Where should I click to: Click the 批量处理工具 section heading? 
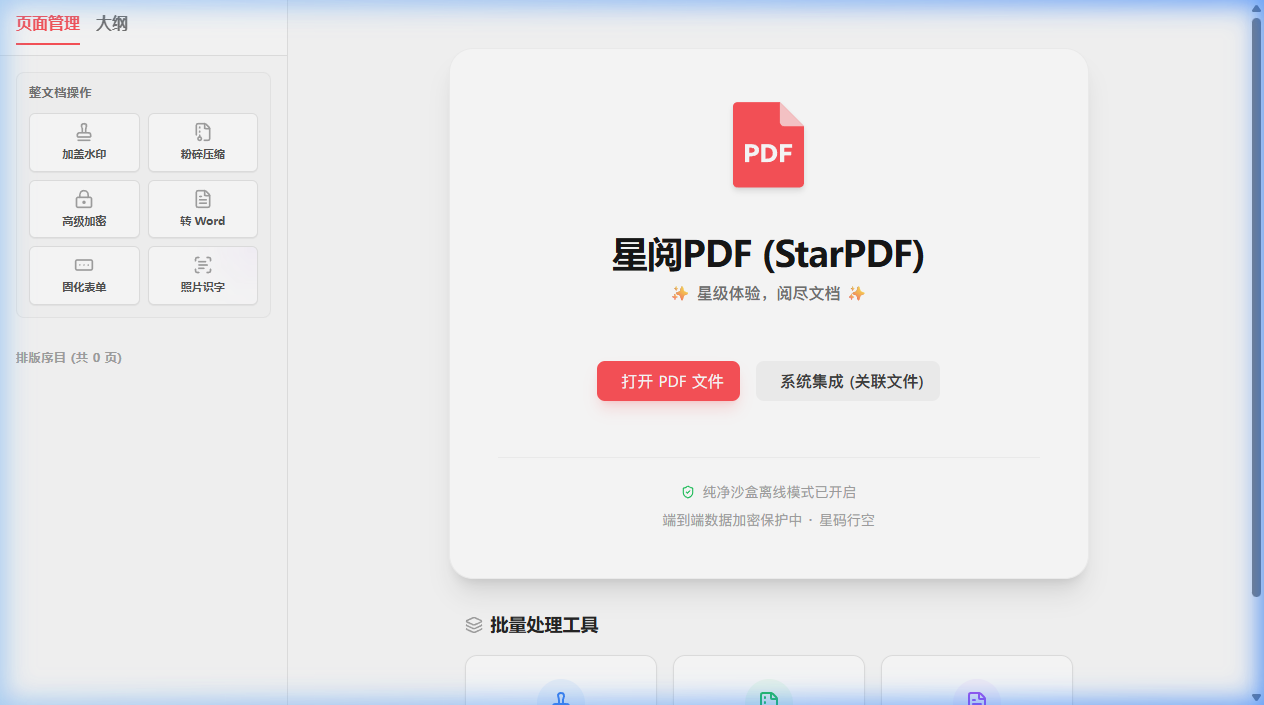(x=544, y=625)
